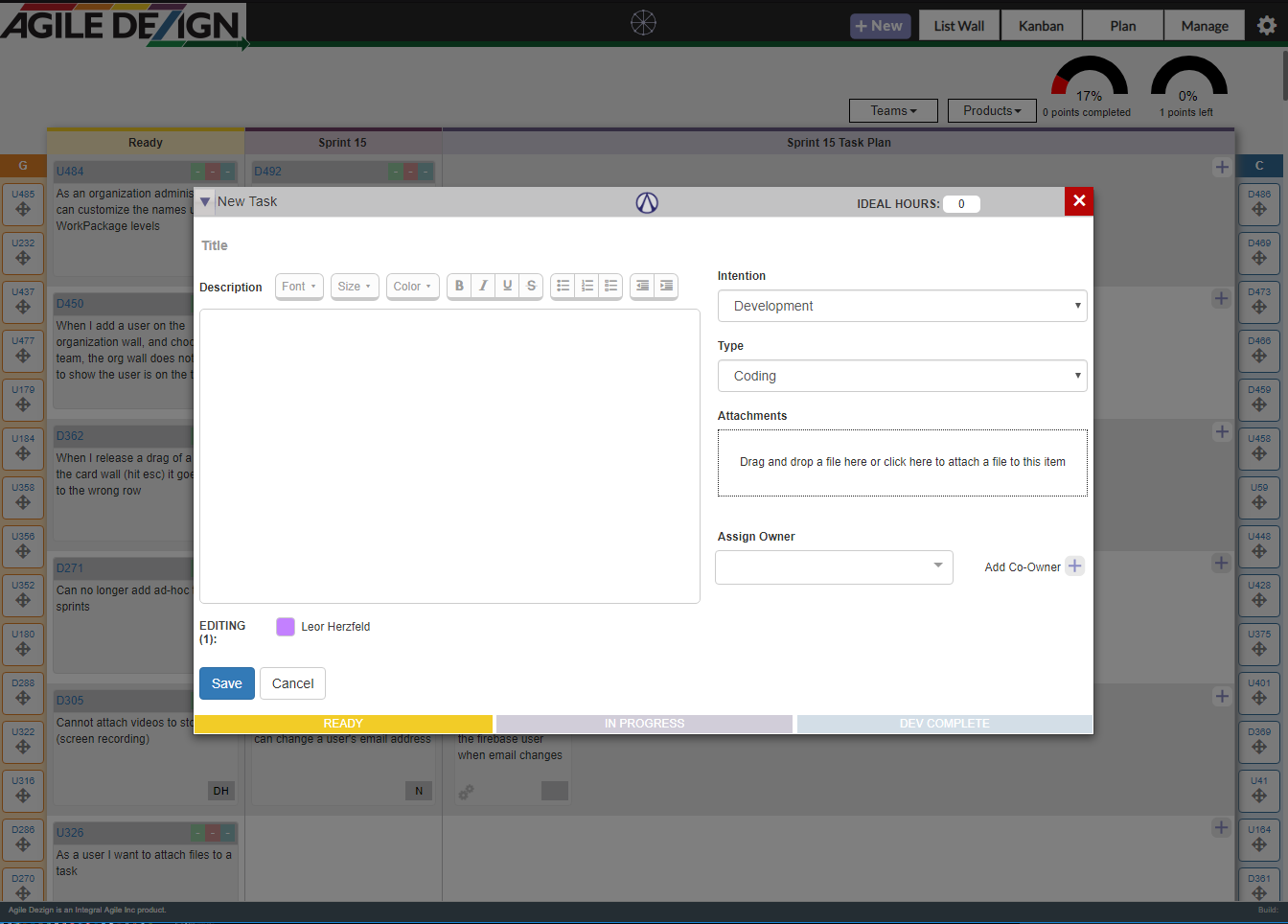
Task: Click the plus icon next to Add Co-Owner
Action: (1074, 566)
